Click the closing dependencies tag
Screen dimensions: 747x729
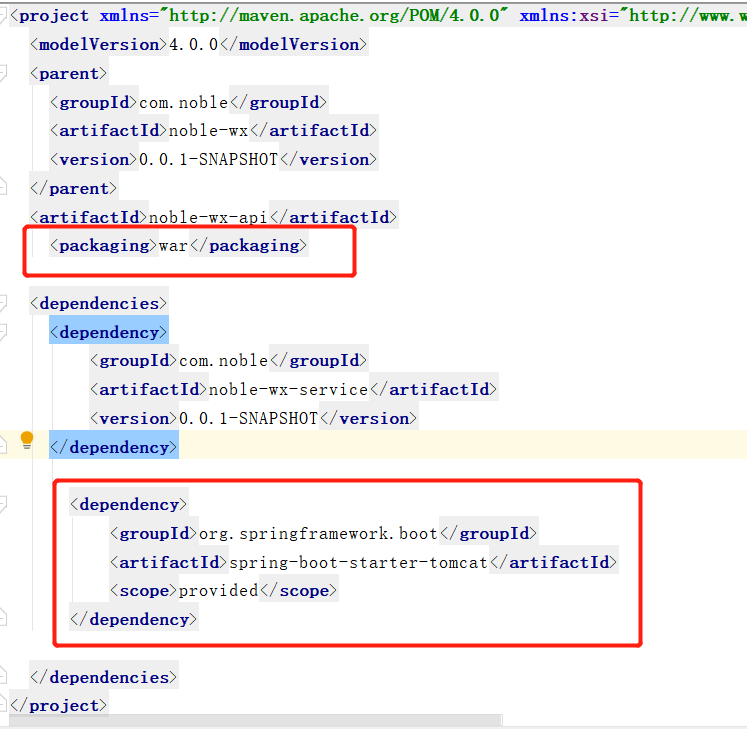104,677
